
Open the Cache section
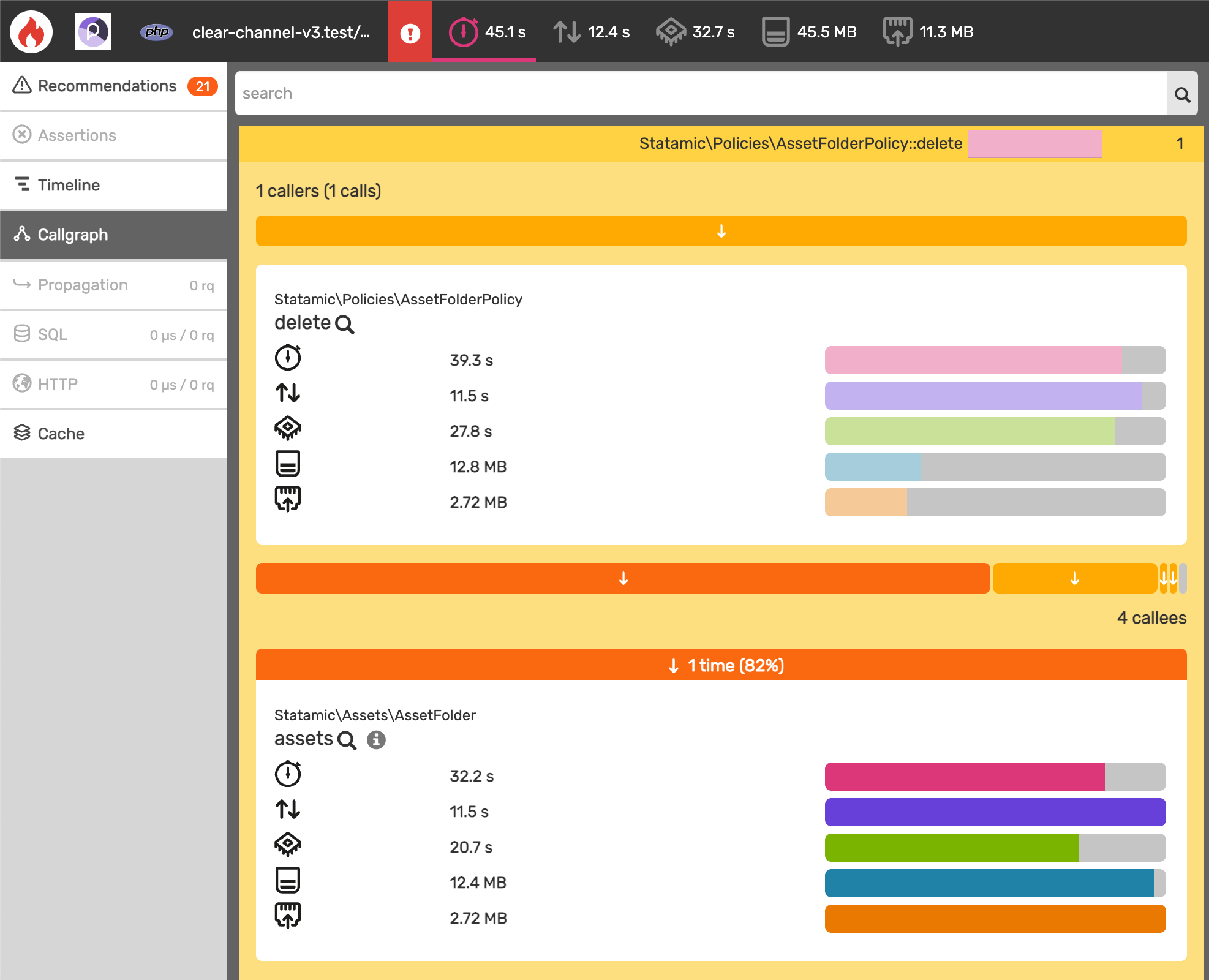[x=61, y=434]
